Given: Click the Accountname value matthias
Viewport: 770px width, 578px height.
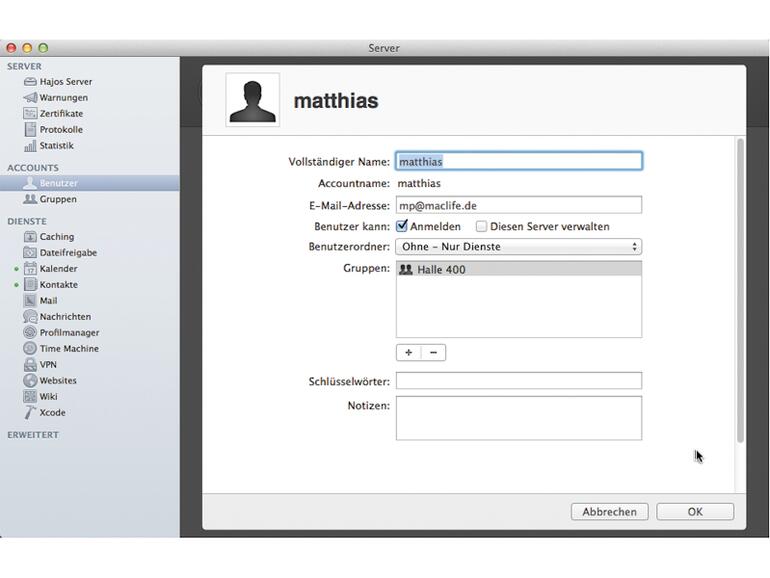Looking at the screenshot, I should coord(419,184).
